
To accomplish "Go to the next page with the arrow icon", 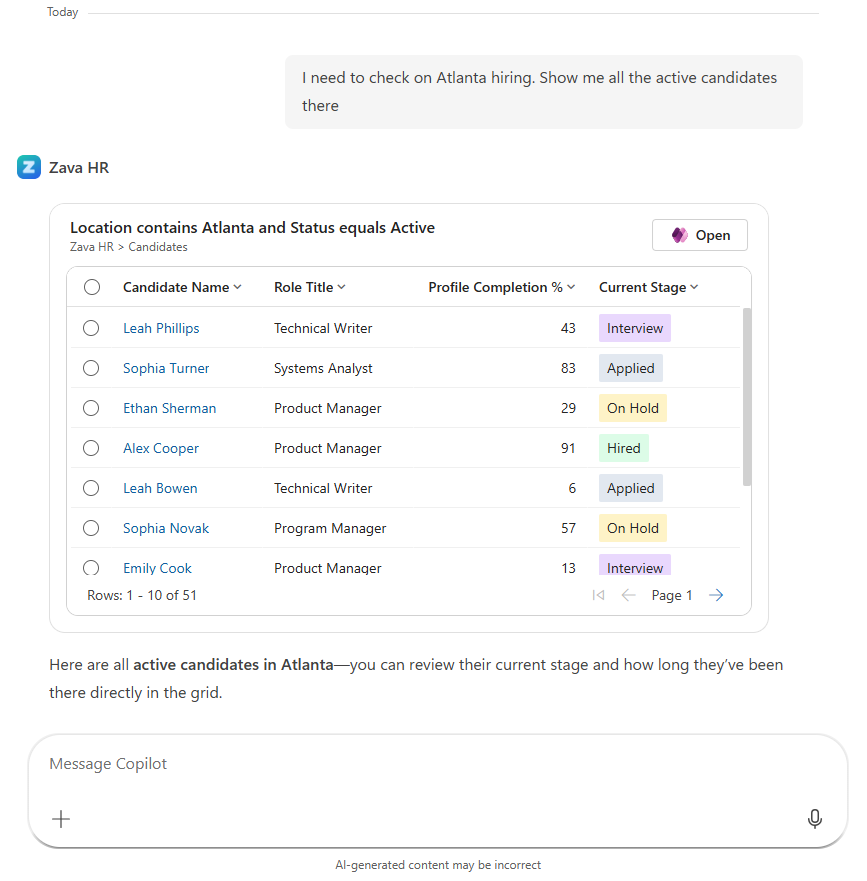I will point(716,594).
